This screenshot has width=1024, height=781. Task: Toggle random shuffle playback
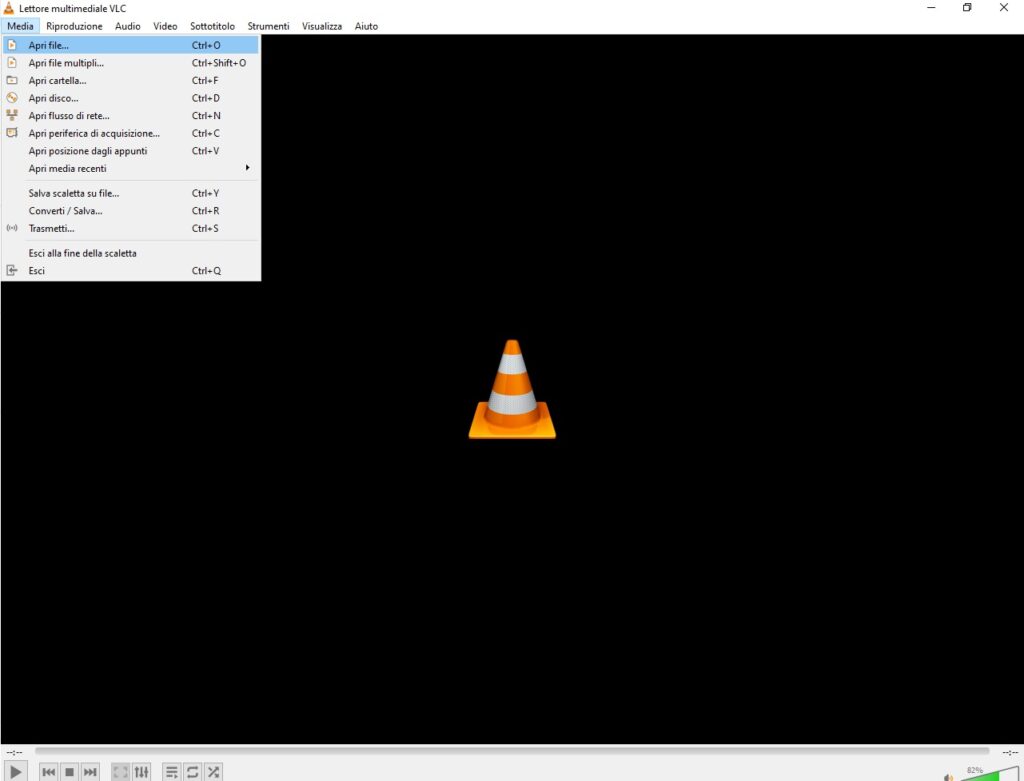[214, 772]
